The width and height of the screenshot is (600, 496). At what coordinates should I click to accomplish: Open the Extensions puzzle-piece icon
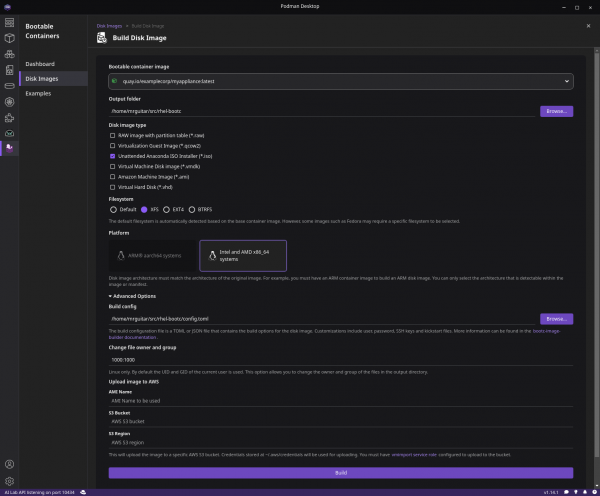click(10, 118)
